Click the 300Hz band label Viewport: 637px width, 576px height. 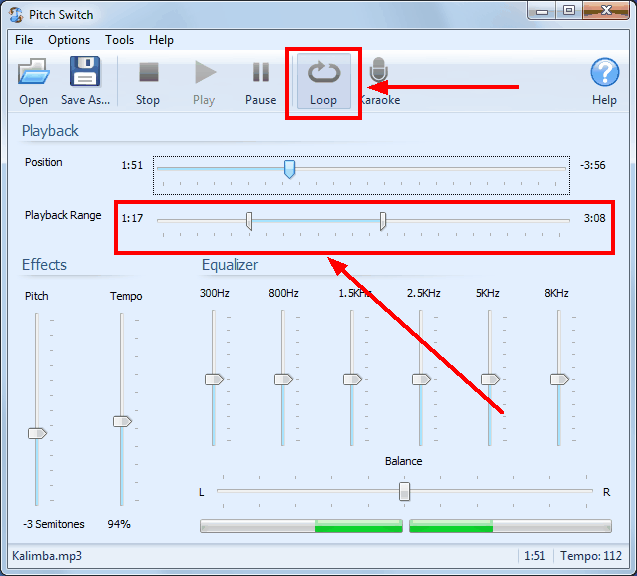[x=214, y=293]
